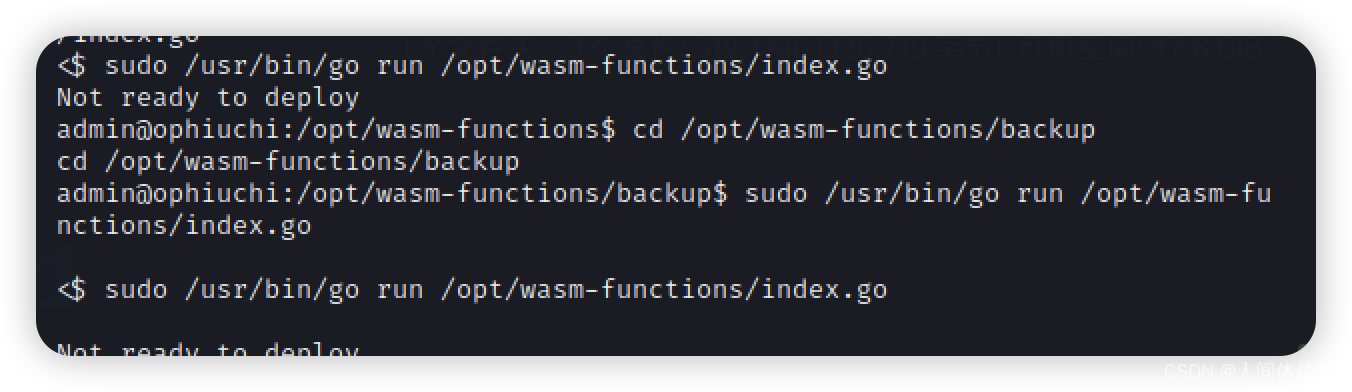Image resolution: width=1352 pixels, height=392 pixels.
Task: Click the word "deploy" in the first output line
Action: pos(312,98)
